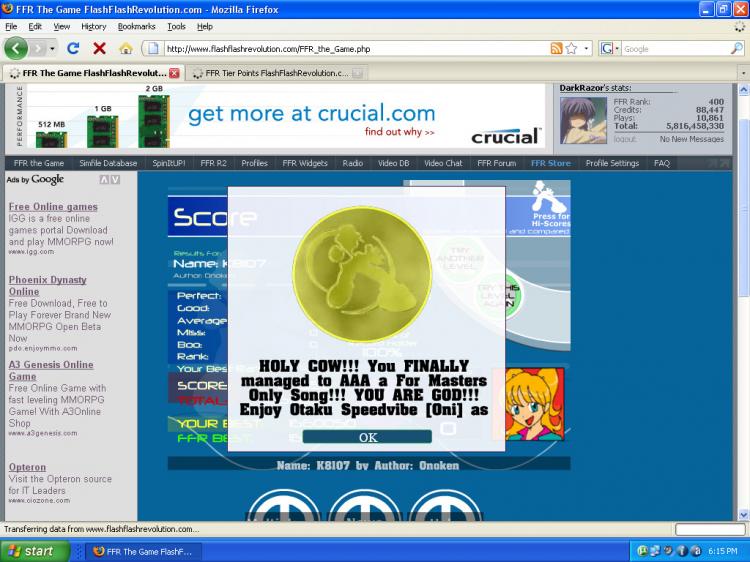This screenshot has width=750, height=562.
Task: Click the search magnifier icon
Action: tap(737, 48)
